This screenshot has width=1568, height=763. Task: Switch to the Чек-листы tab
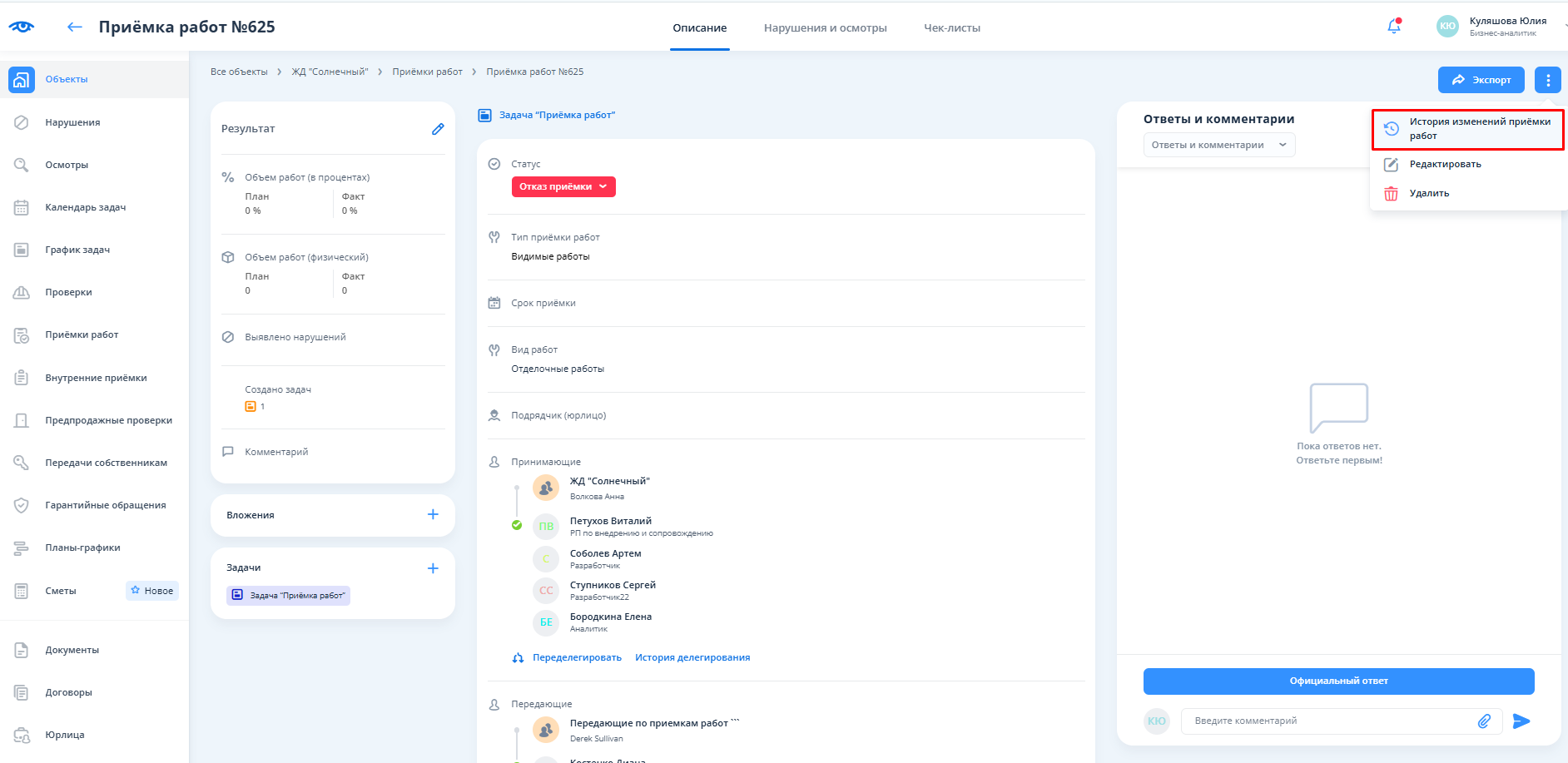pos(952,28)
